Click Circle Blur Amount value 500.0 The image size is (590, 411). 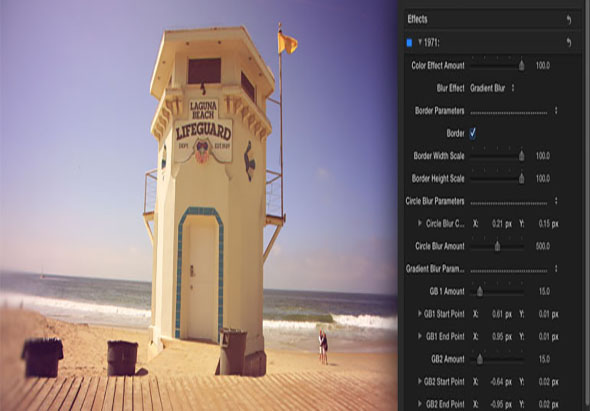(x=543, y=246)
